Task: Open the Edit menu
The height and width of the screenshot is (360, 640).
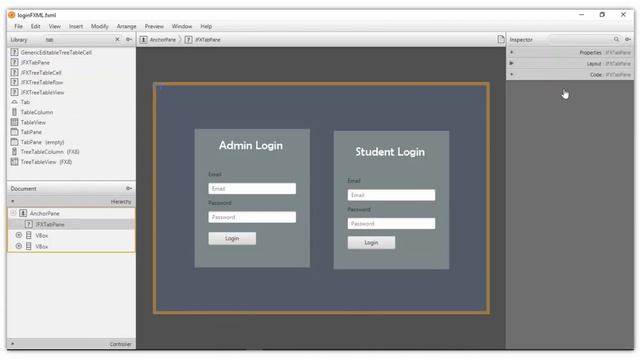Action: click(x=36, y=26)
